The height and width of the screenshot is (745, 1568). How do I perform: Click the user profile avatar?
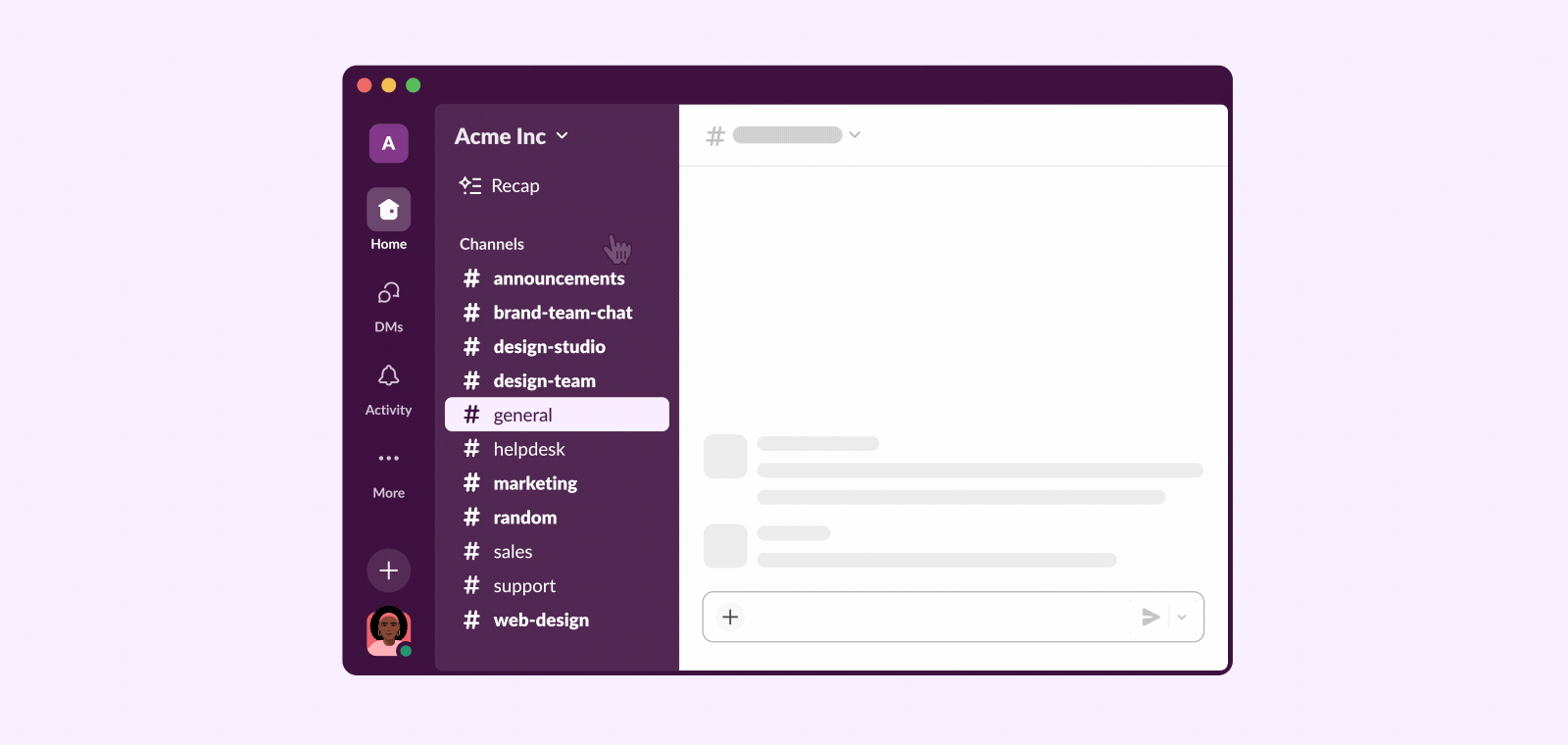point(388,631)
